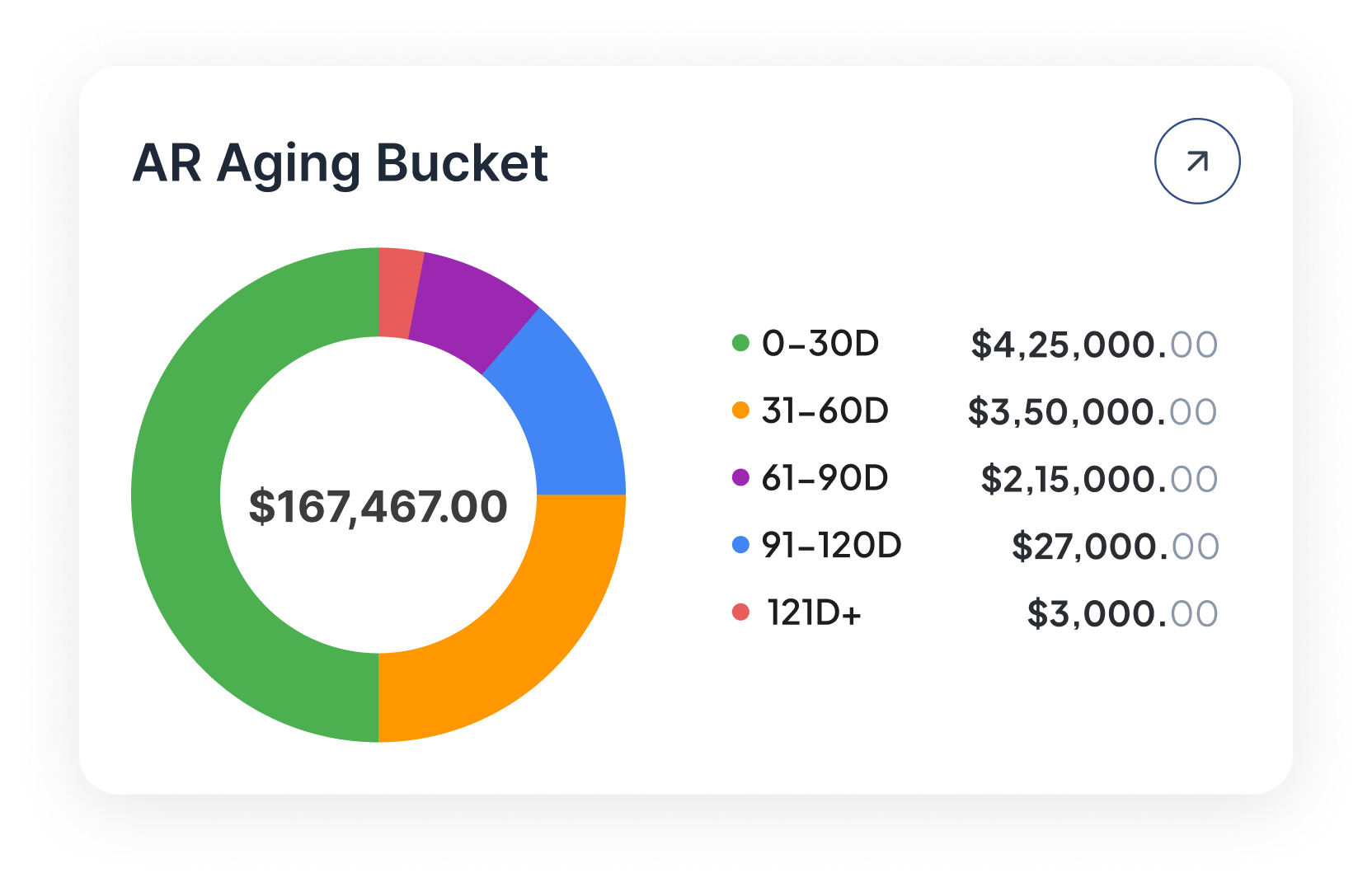The height and width of the screenshot is (887, 1372).
Task: Click the 91-120D legend label
Action: (x=831, y=546)
